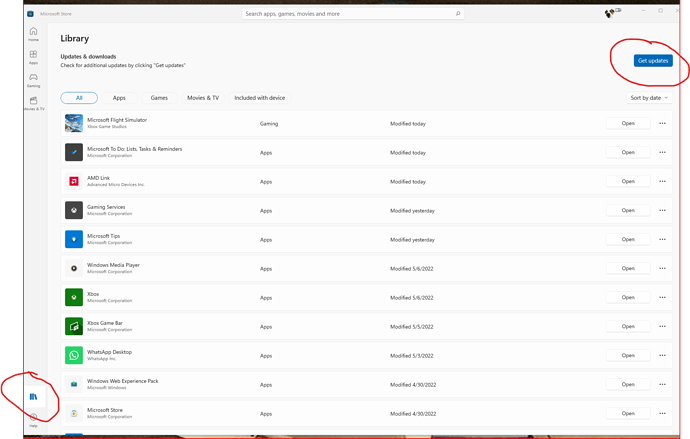Open Microsoft Tips
Image resolution: width=690 pixels, height=439 pixels.
pos(628,240)
